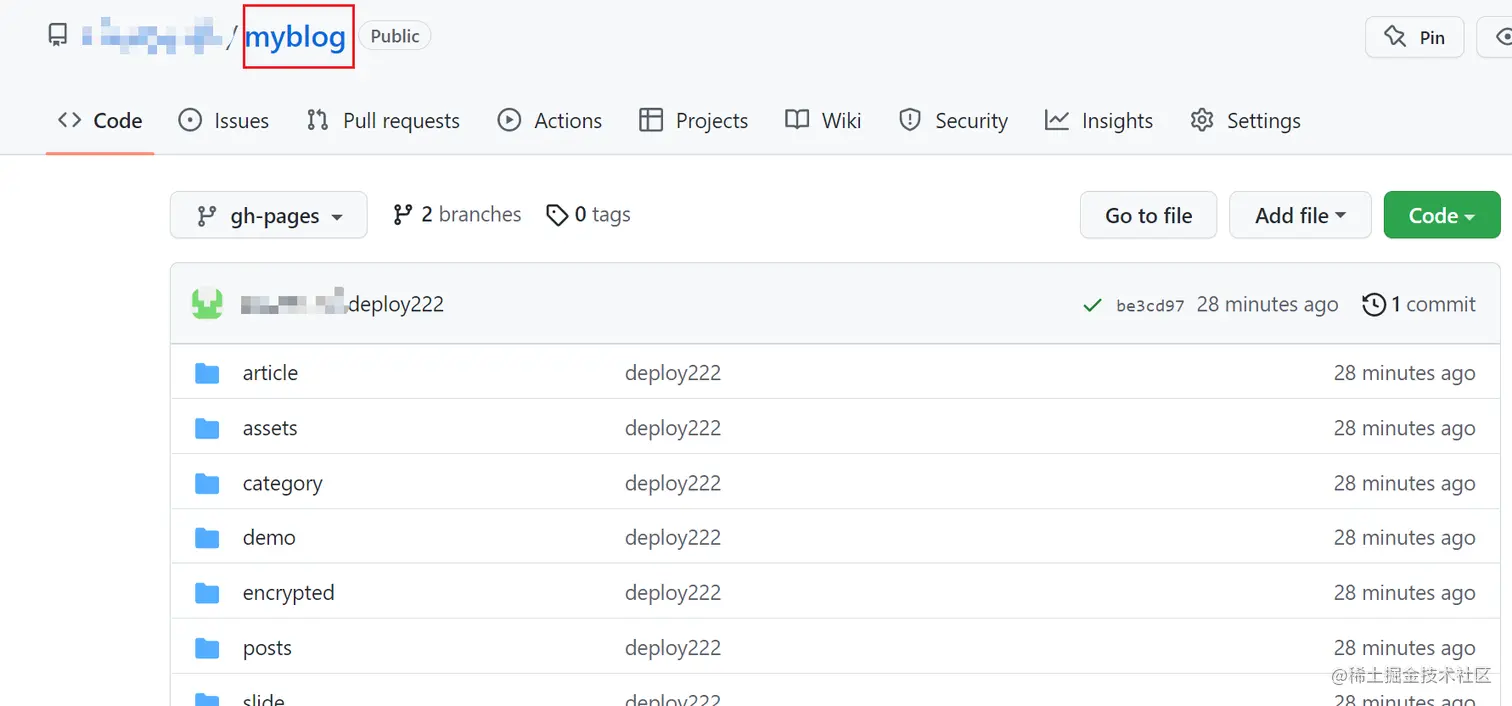Viewport: 1512px width, 706px height.
Task: Open the demo folder
Action: coord(269,538)
